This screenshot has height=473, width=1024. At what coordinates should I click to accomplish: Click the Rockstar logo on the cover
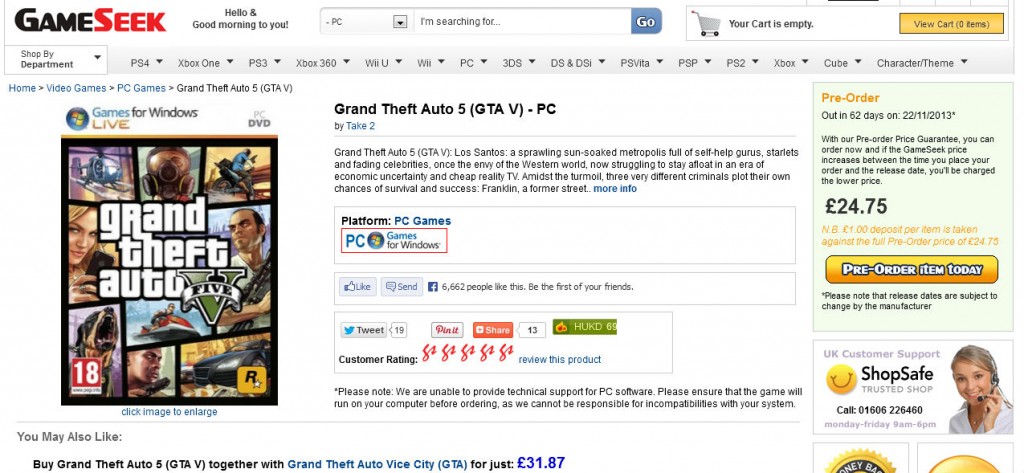(251, 380)
